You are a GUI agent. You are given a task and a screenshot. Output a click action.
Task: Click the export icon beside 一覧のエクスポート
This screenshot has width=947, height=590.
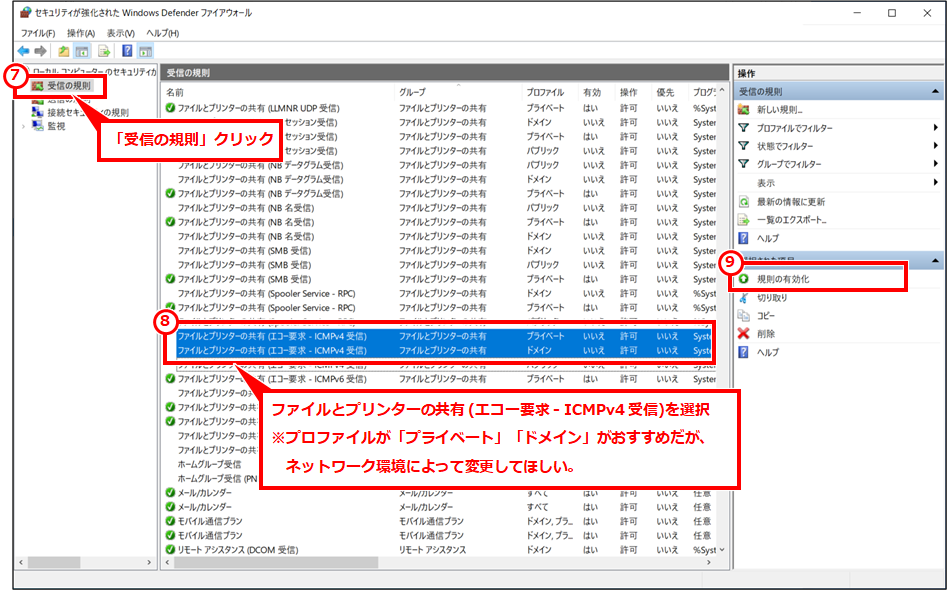[744, 220]
